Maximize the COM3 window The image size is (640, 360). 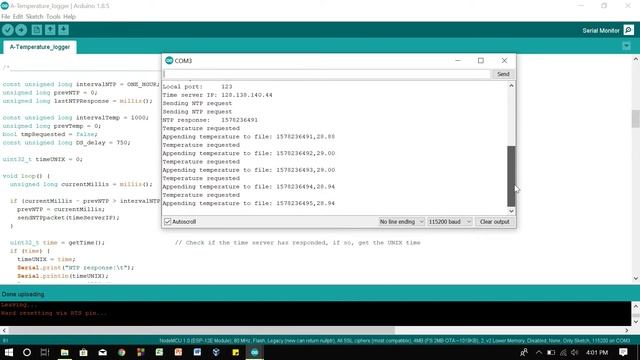(x=481, y=60)
